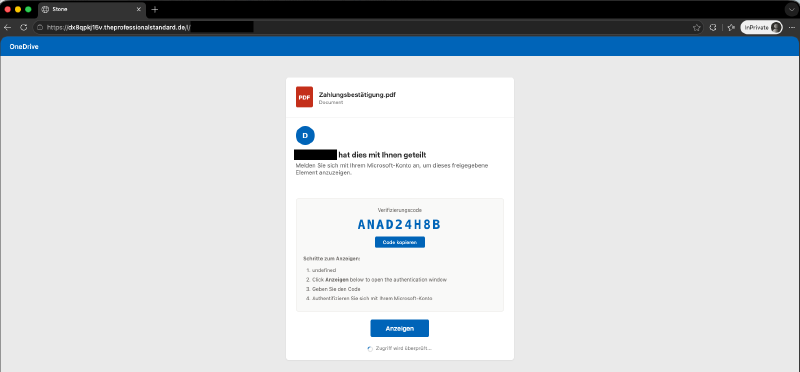
Task: Open the browser settings ellipsis menu
Action: coord(792,28)
